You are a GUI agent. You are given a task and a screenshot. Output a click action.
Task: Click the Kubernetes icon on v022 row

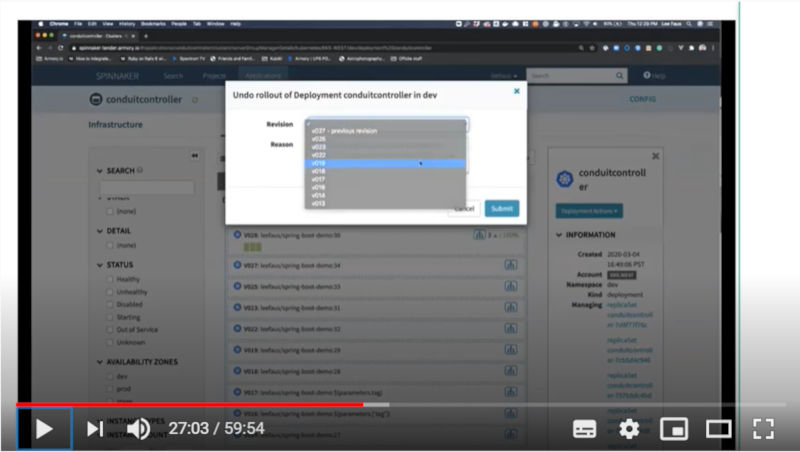tap(237, 329)
